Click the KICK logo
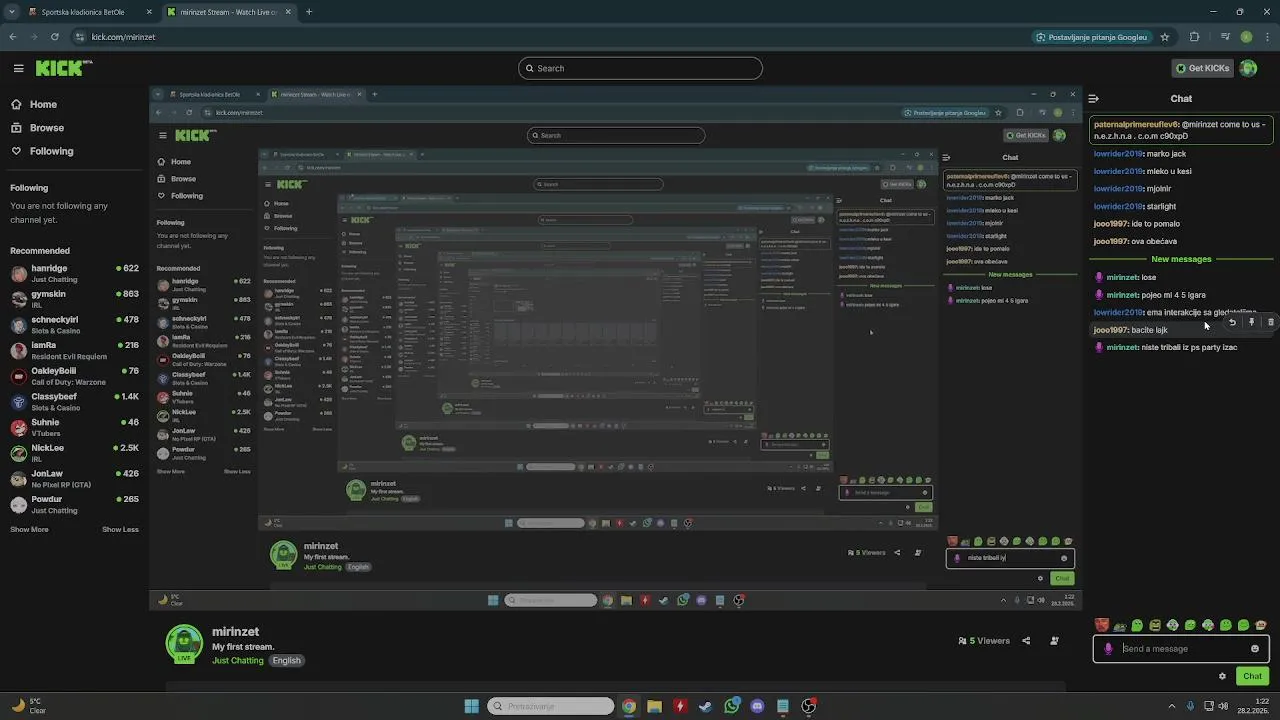 64,68
